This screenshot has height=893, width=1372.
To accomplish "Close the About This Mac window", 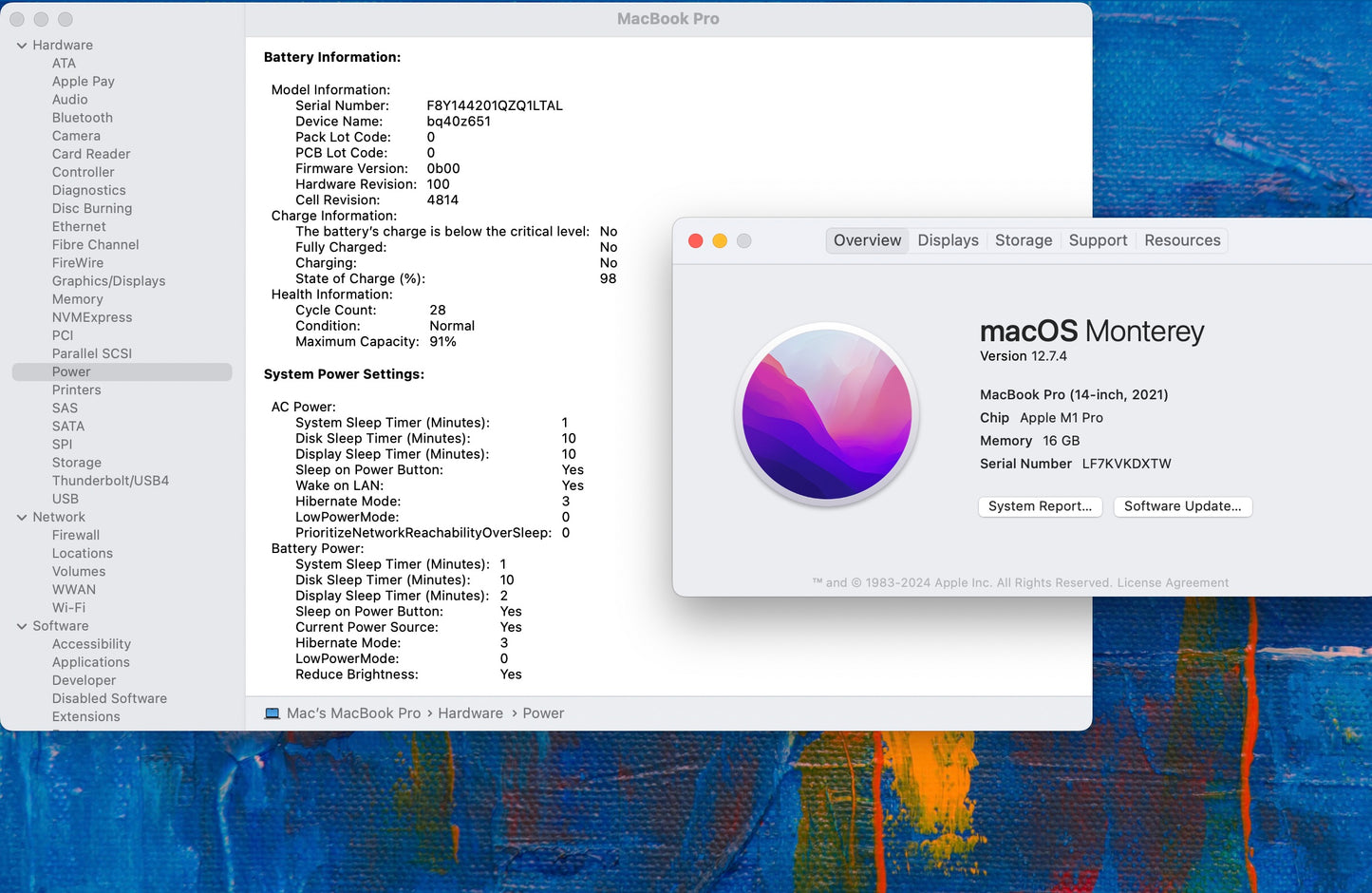I will [695, 241].
